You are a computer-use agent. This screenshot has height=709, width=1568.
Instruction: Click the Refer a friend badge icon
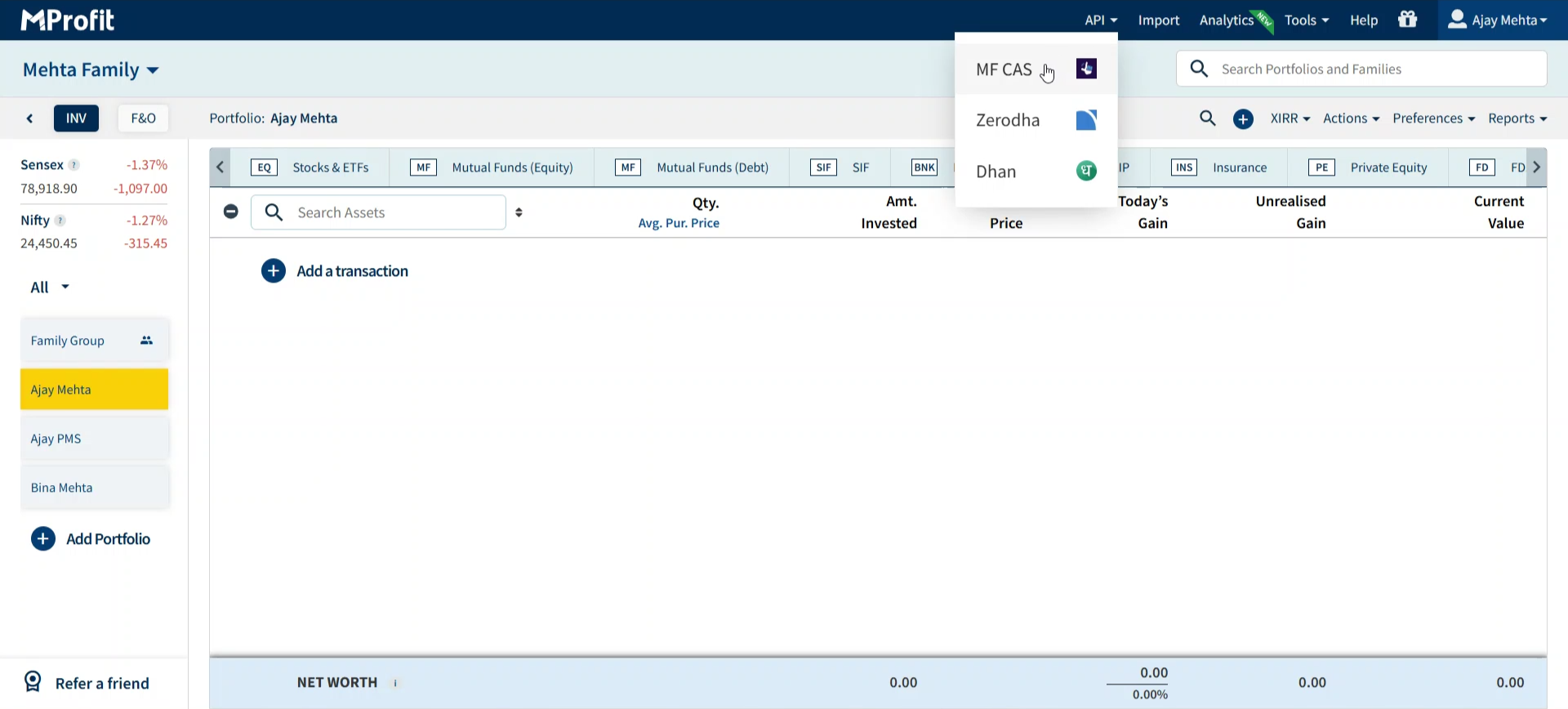coord(33,681)
